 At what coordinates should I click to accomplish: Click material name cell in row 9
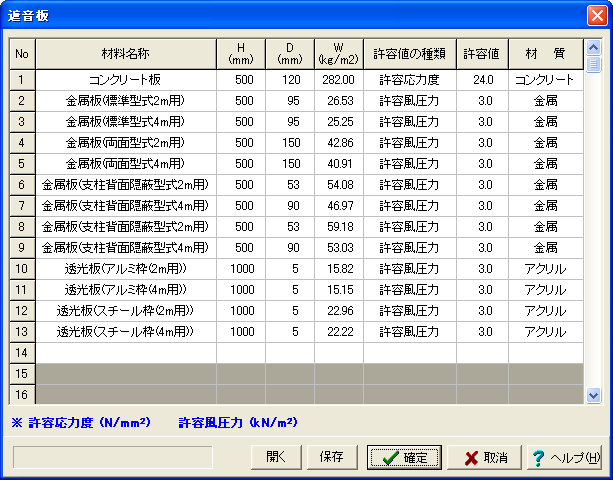[126, 248]
